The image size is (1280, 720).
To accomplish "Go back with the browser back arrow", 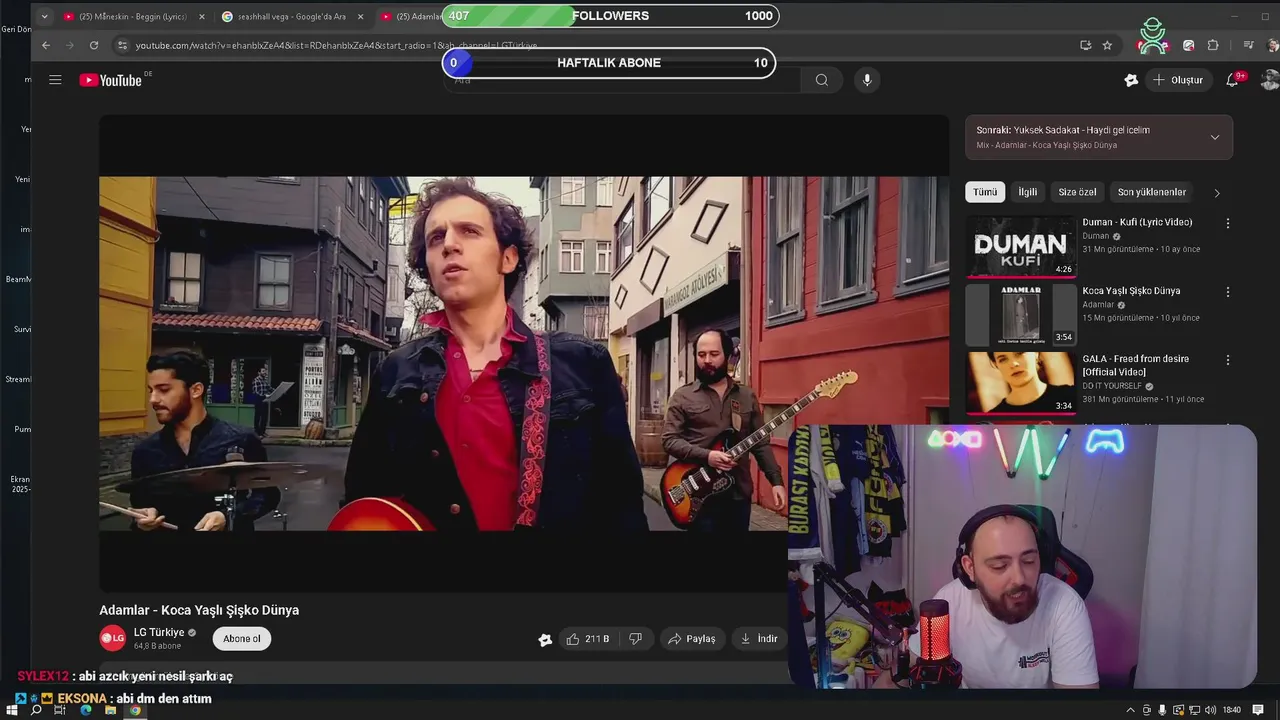I will tap(46, 45).
